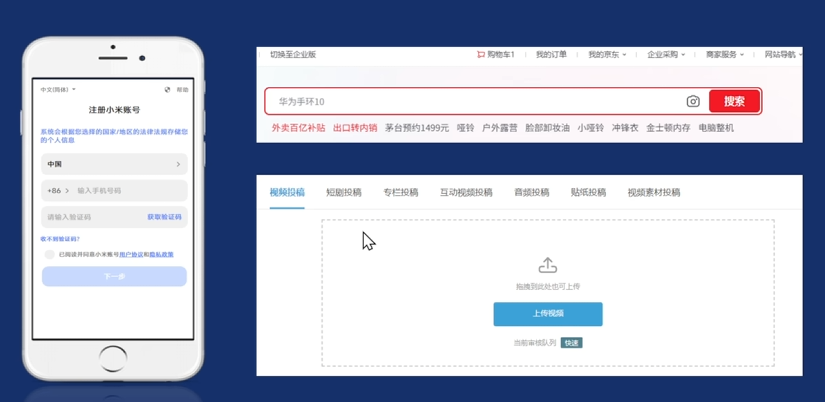Click the 输入手机号码 phone number field
The height and width of the screenshot is (402, 825).
[x=129, y=190]
